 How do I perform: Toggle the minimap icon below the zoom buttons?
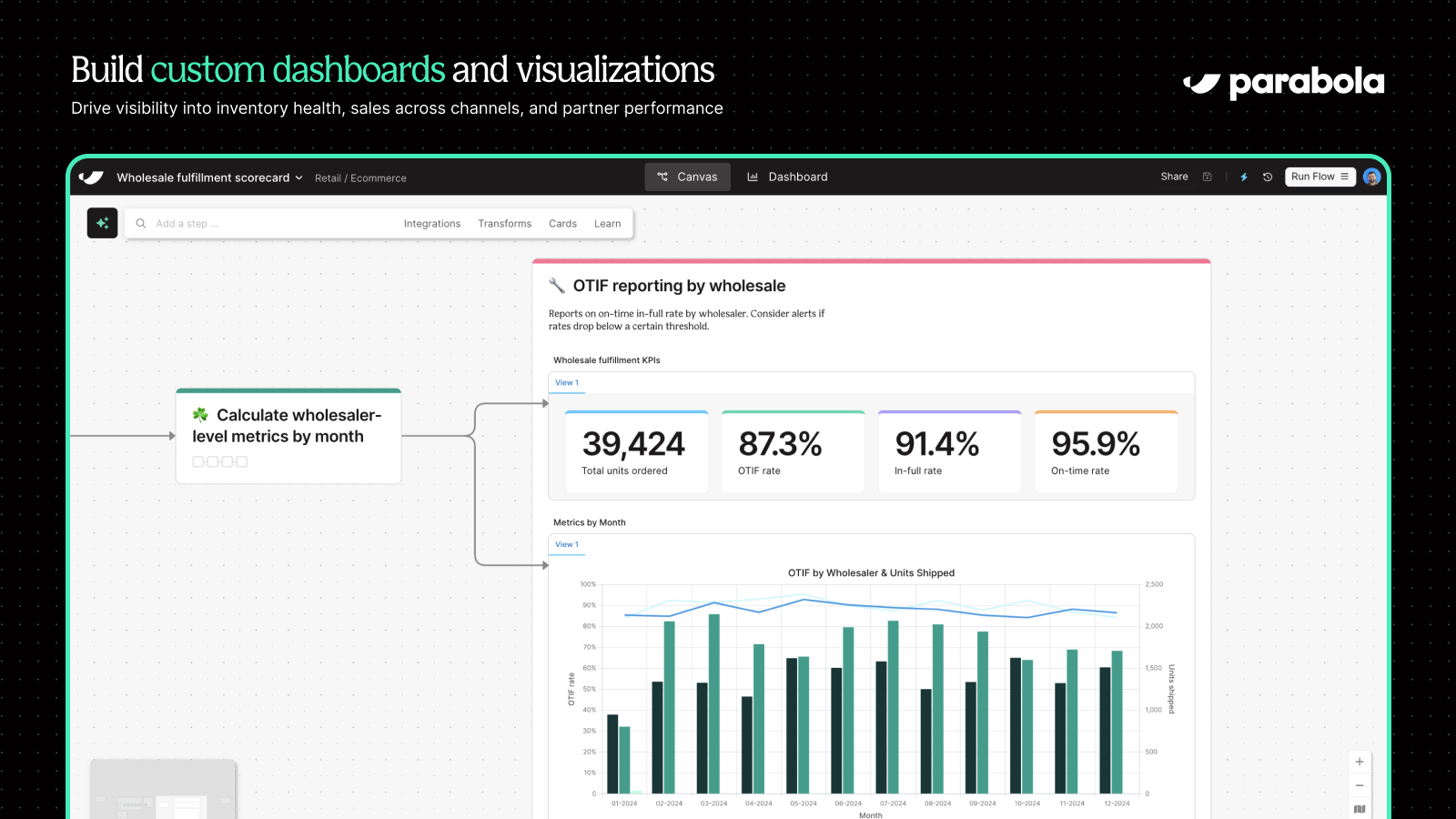pyautogui.click(x=1360, y=809)
